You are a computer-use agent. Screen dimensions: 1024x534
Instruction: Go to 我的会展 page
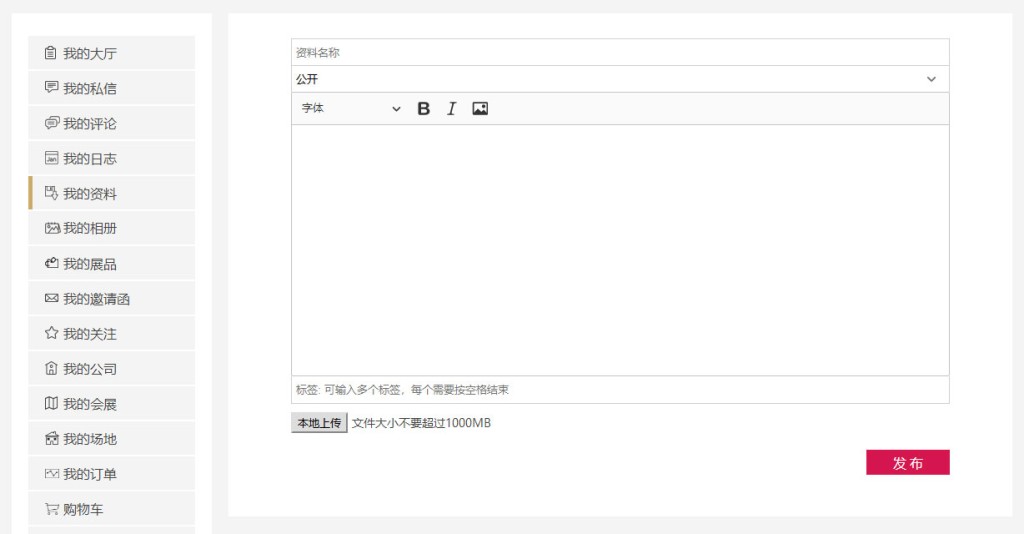pos(112,404)
